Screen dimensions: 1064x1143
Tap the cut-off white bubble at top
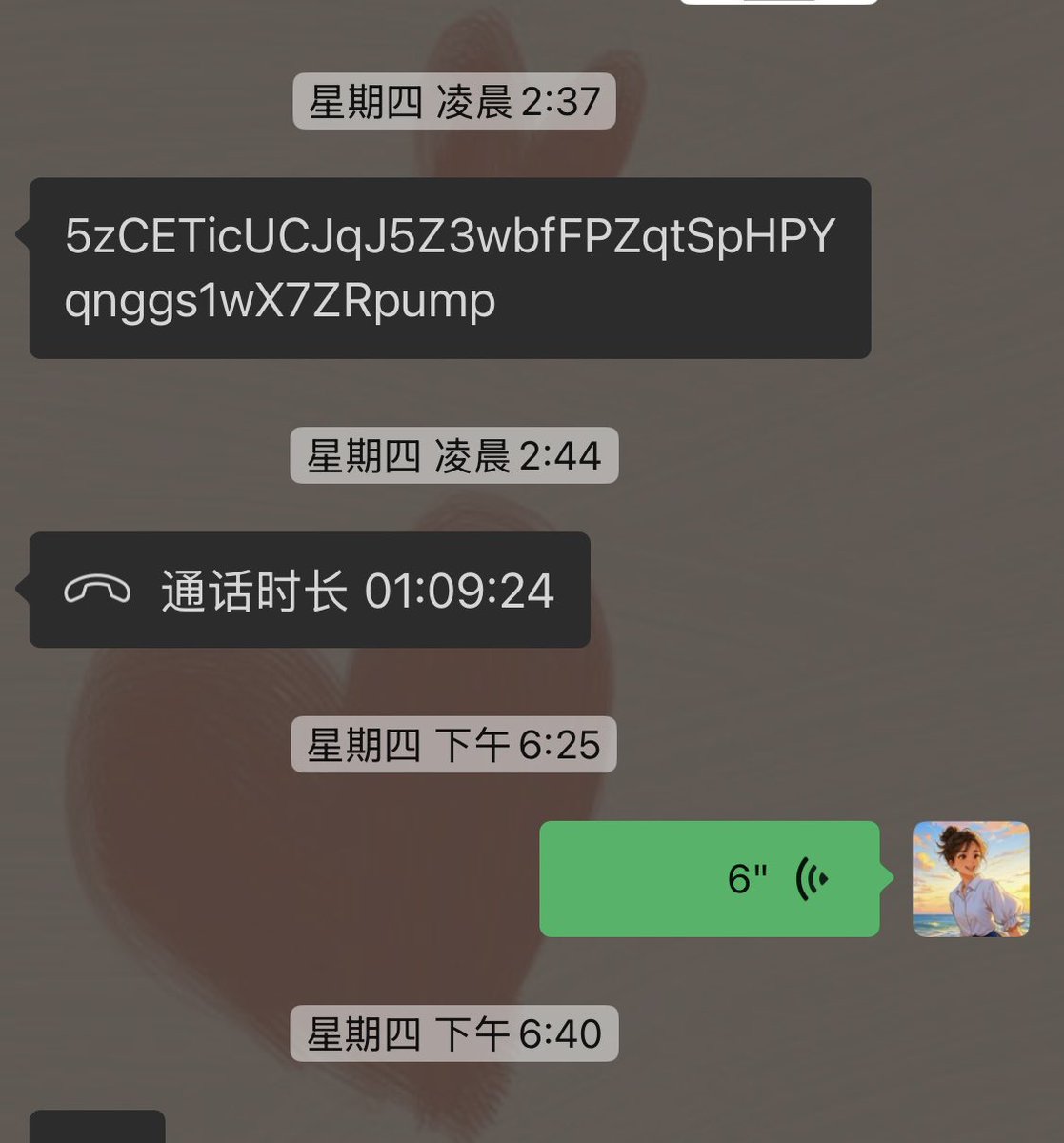(778, 3)
